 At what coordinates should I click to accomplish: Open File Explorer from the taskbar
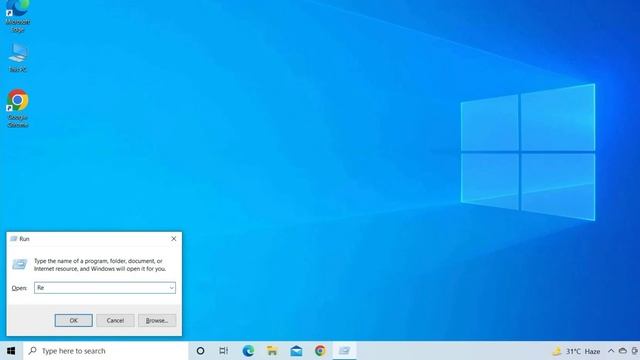pos(272,351)
